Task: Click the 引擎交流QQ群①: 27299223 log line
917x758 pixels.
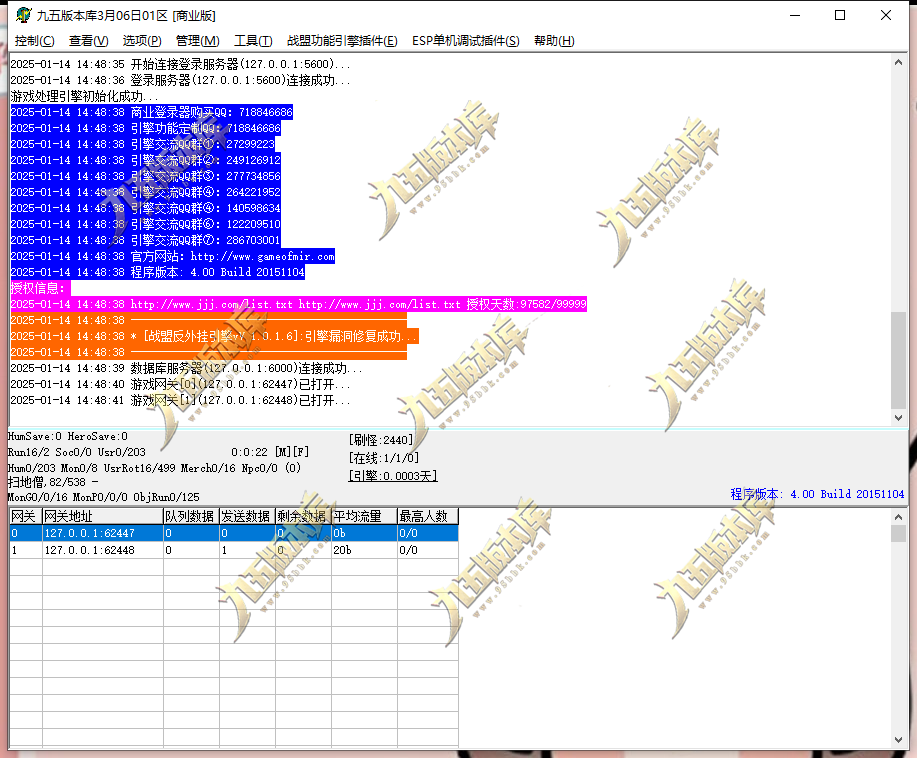Action: coord(143,144)
